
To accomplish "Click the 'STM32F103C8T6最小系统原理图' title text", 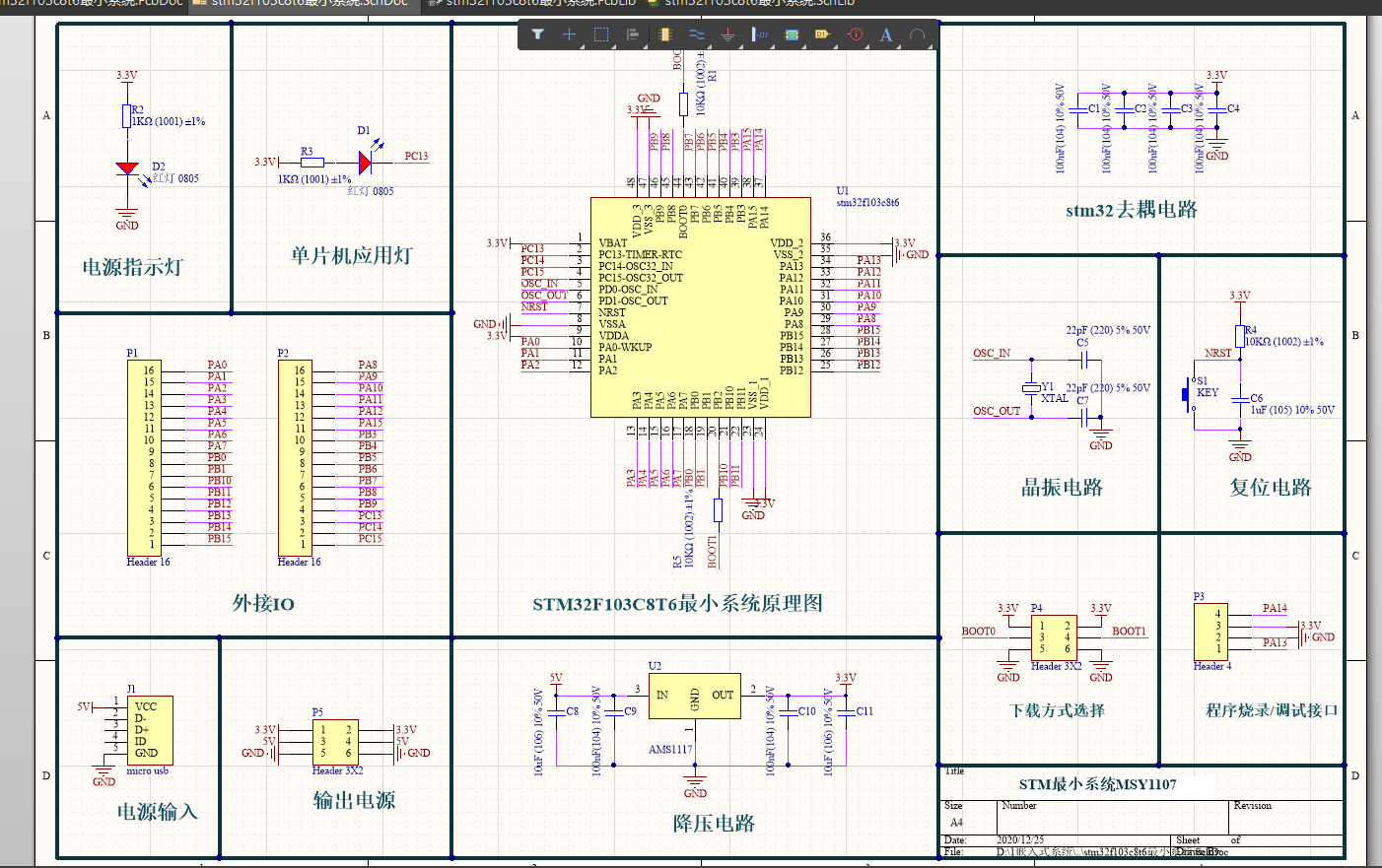I will [x=677, y=603].
